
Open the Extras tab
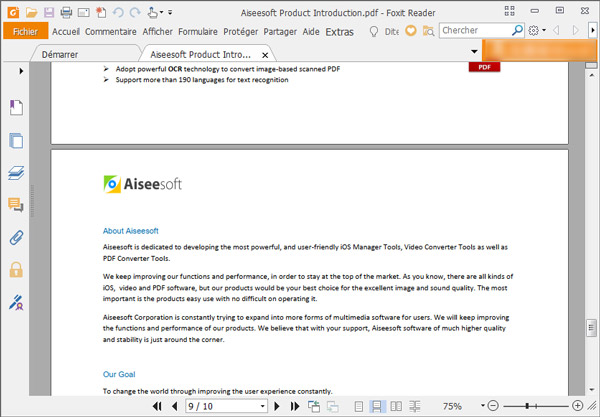(339, 32)
